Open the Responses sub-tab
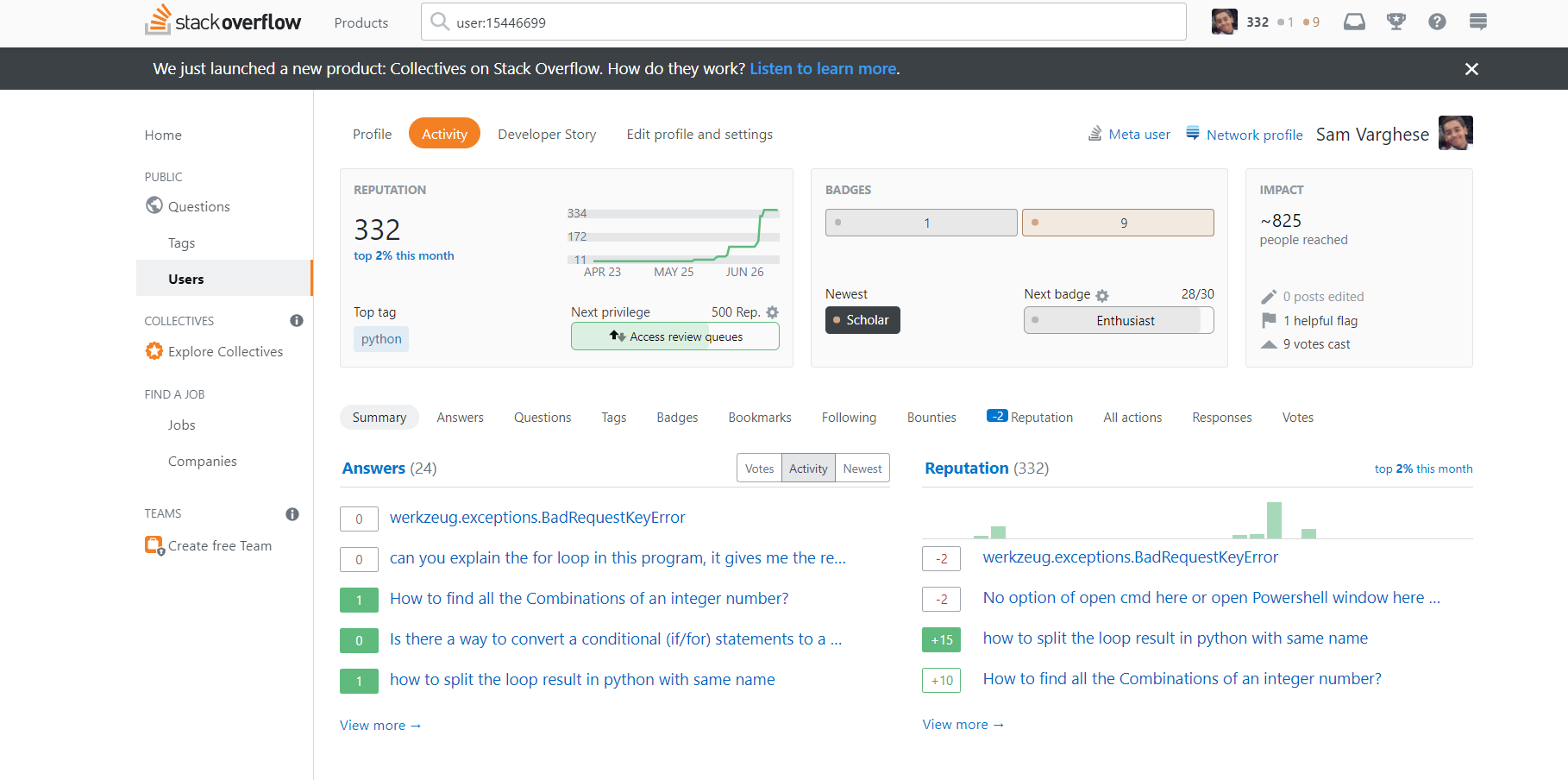Image resolution: width=1568 pixels, height=780 pixels. click(1221, 417)
